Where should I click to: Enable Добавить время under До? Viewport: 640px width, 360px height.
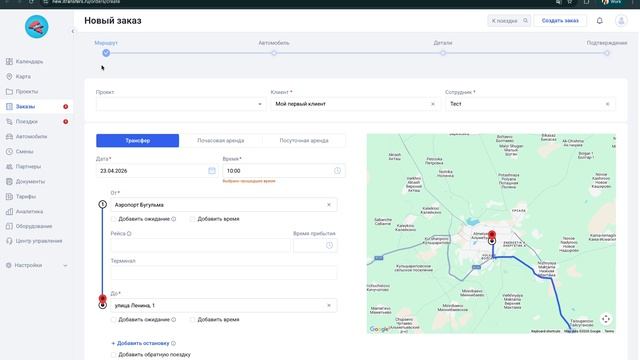192,320
